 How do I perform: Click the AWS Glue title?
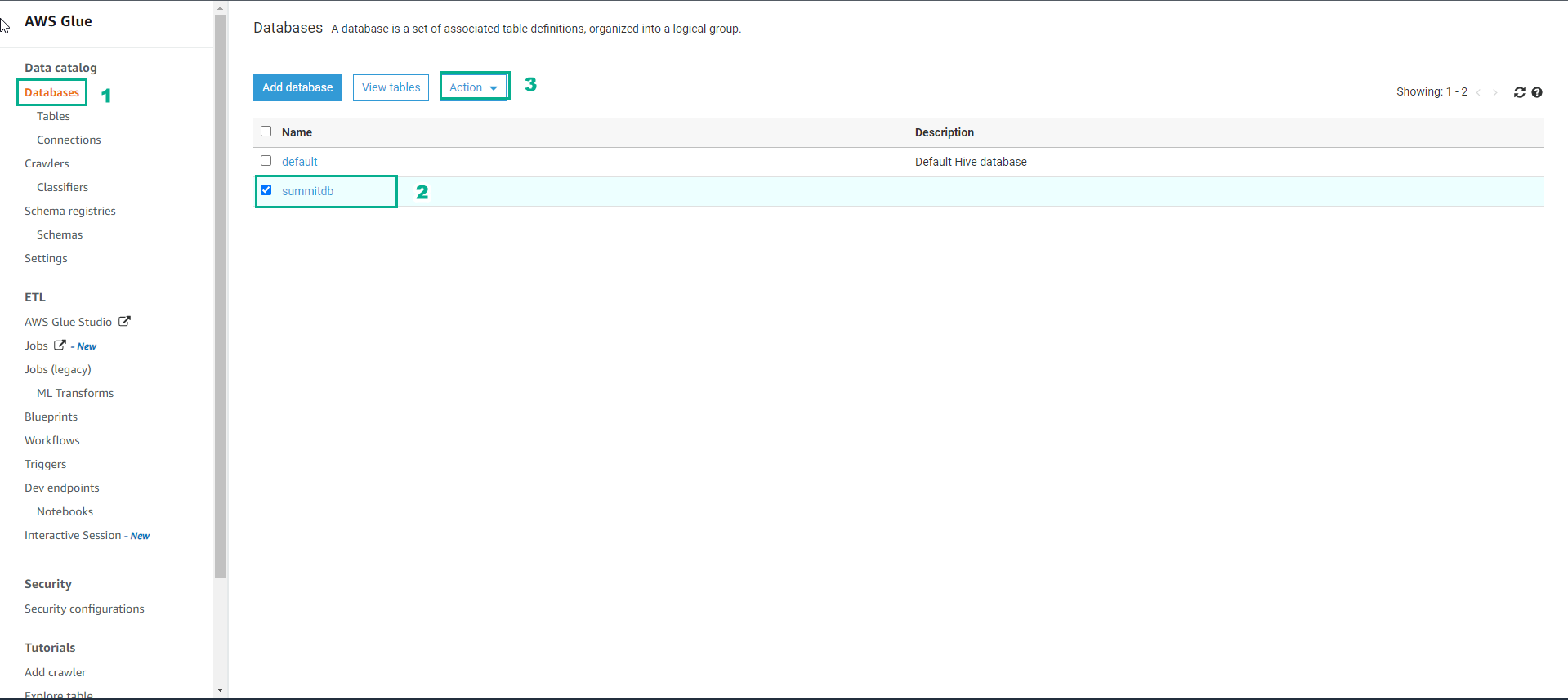(58, 21)
